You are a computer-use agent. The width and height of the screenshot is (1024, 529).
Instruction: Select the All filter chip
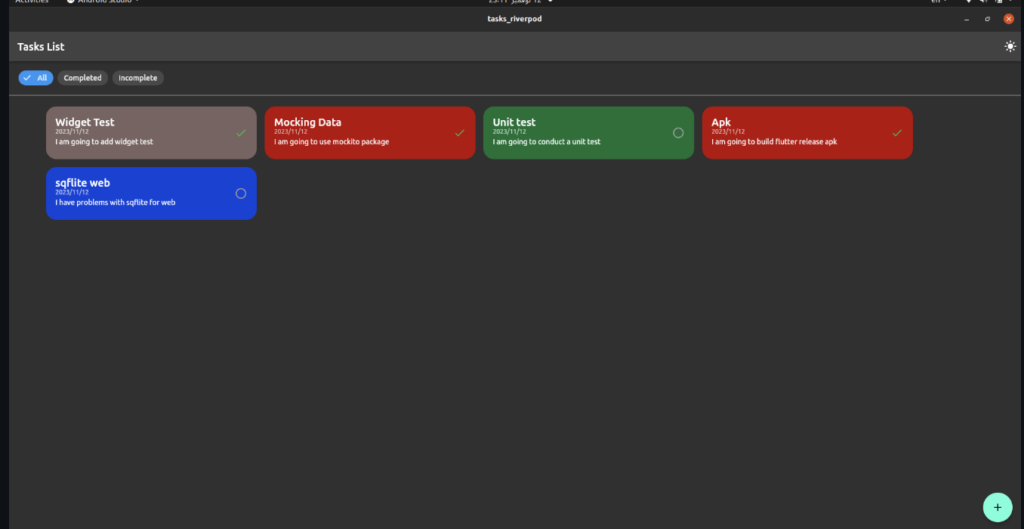tap(36, 78)
